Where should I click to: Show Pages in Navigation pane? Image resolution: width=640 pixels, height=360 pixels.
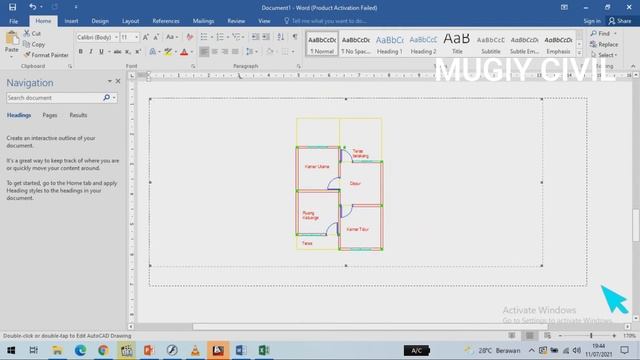click(50, 115)
